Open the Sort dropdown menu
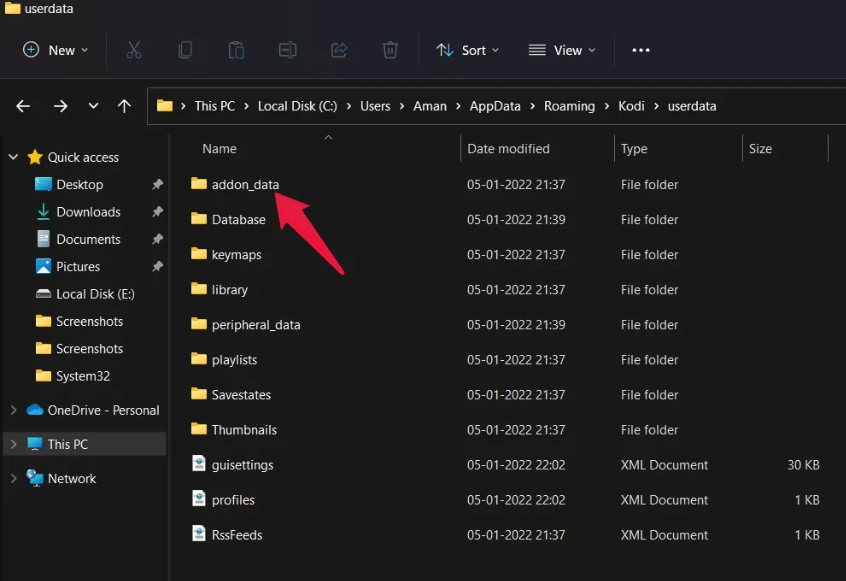Image resolution: width=846 pixels, height=581 pixels. tap(467, 50)
